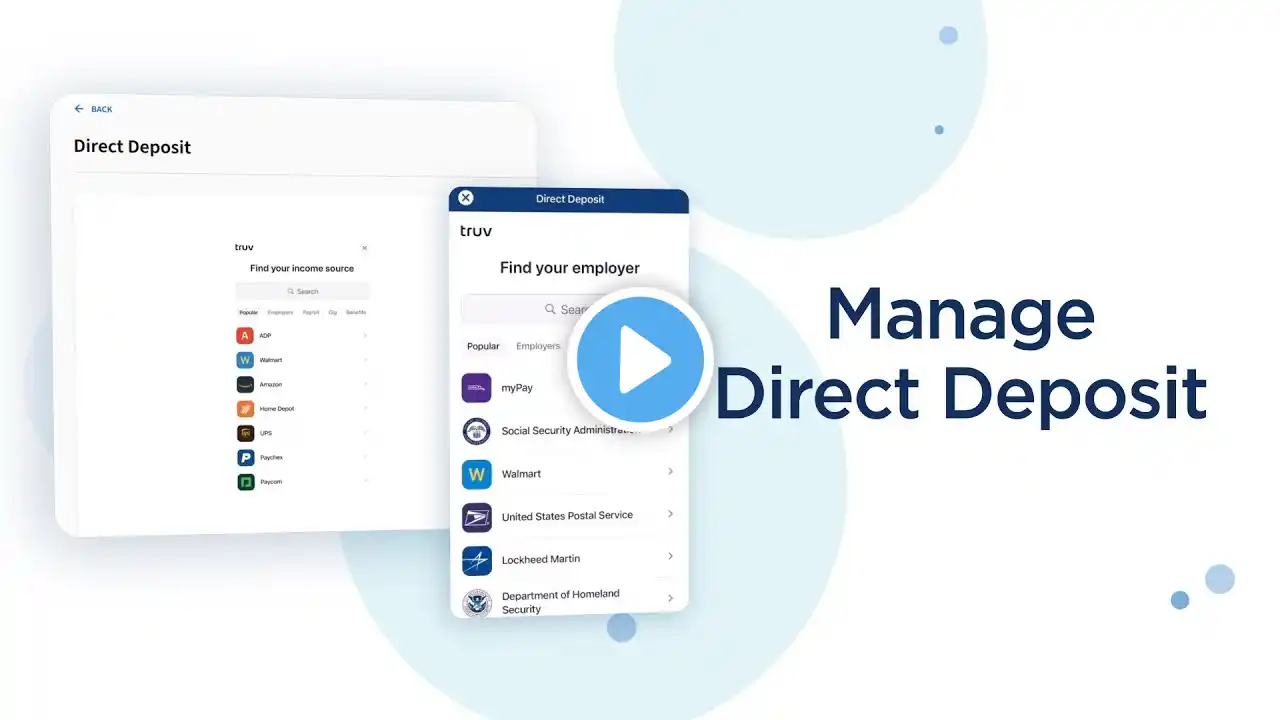The image size is (1280, 720).
Task: Select the UPS label
Action: 265,433
